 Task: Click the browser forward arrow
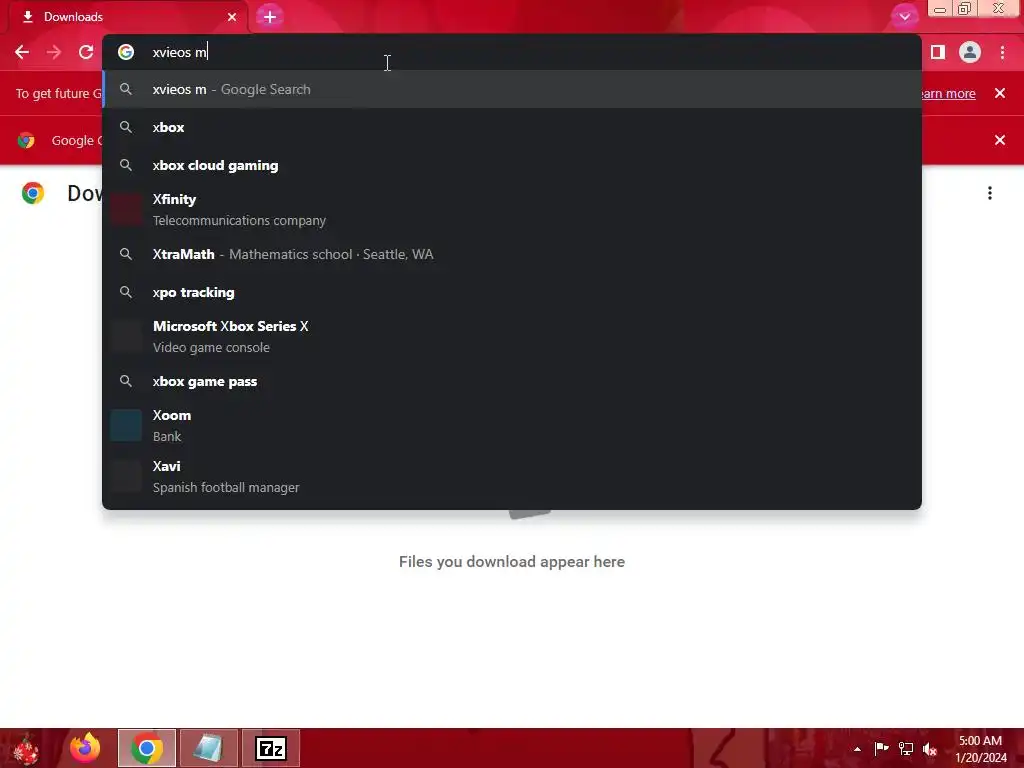click(54, 52)
